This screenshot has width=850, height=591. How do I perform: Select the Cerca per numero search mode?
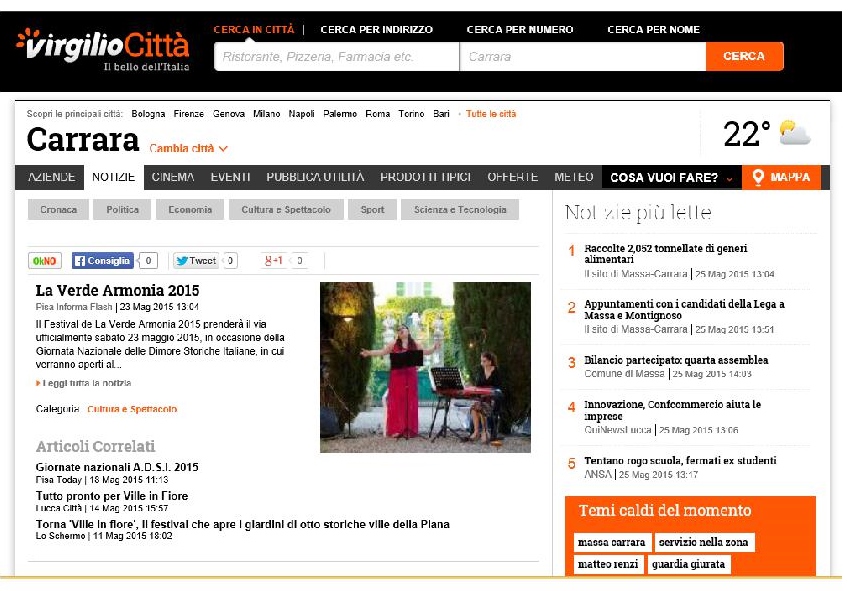[520, 30]
